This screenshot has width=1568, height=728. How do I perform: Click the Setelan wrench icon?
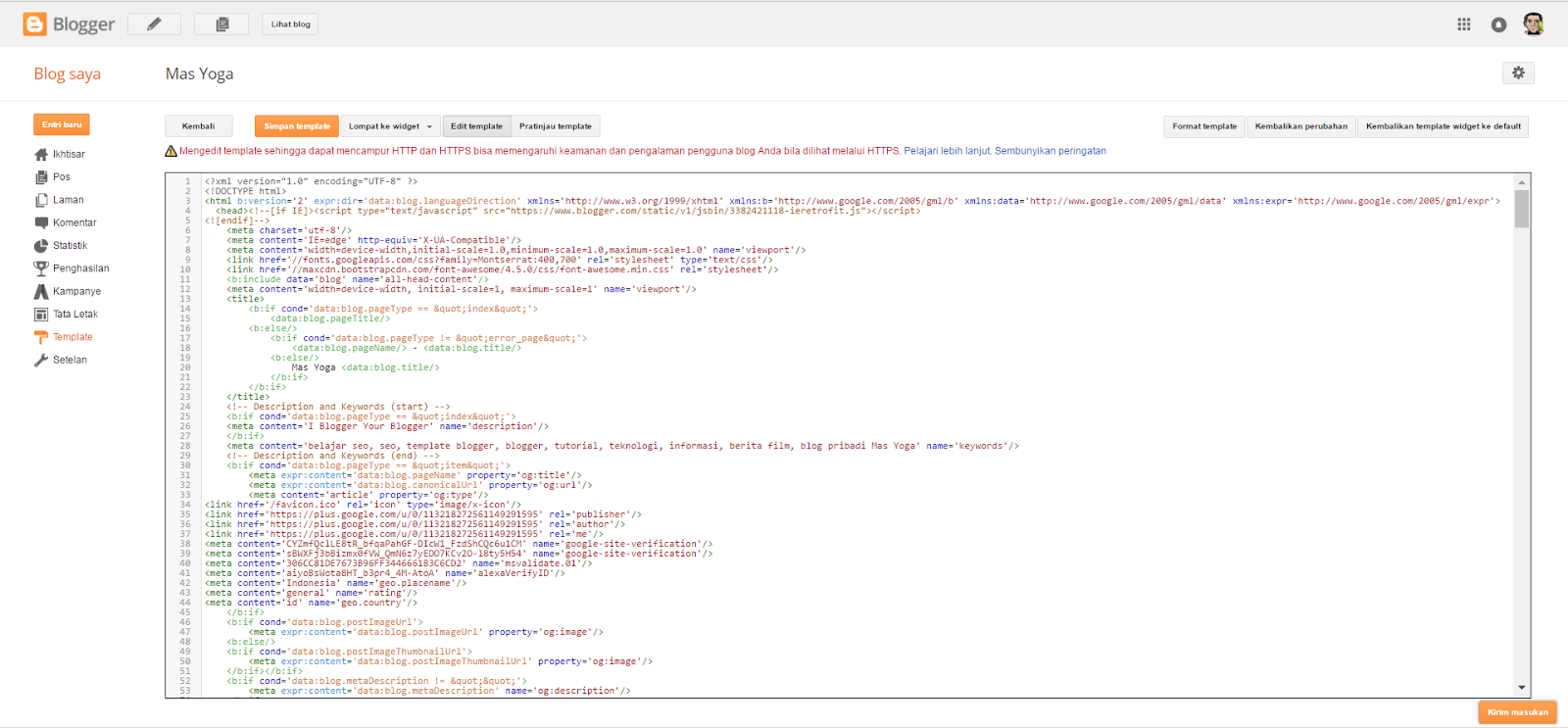click(41, 360)
